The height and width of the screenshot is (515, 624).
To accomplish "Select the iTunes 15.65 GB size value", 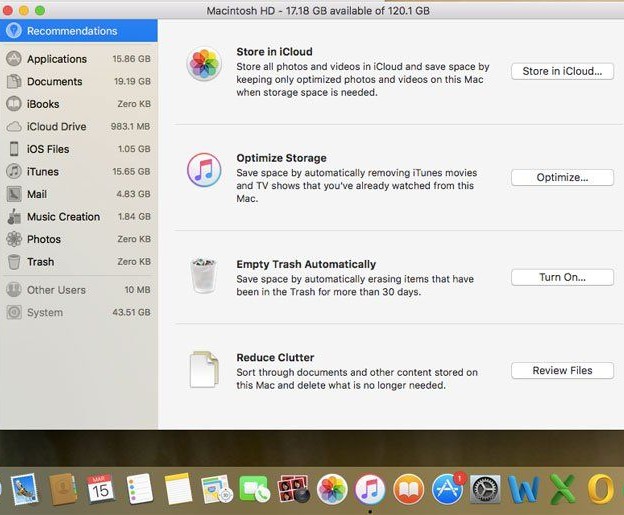I will 131,172.
